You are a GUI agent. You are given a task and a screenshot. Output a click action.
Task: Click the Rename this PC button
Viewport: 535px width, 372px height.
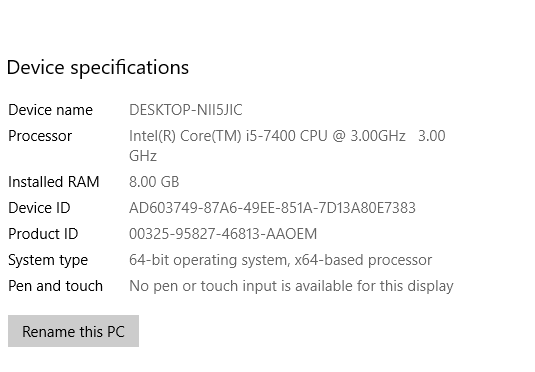(x=73, y=331)
